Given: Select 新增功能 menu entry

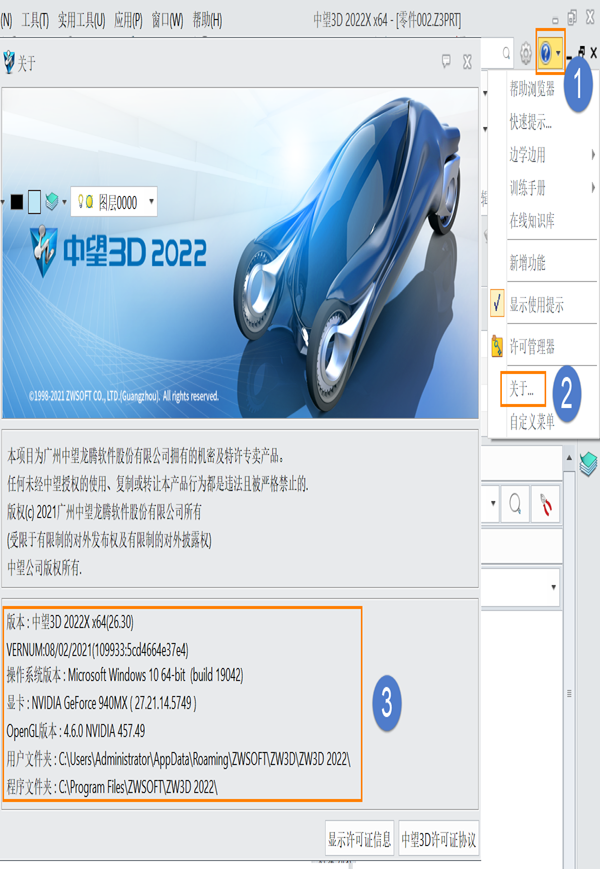Looking at the screenshot, I should [x=527, y=263].
